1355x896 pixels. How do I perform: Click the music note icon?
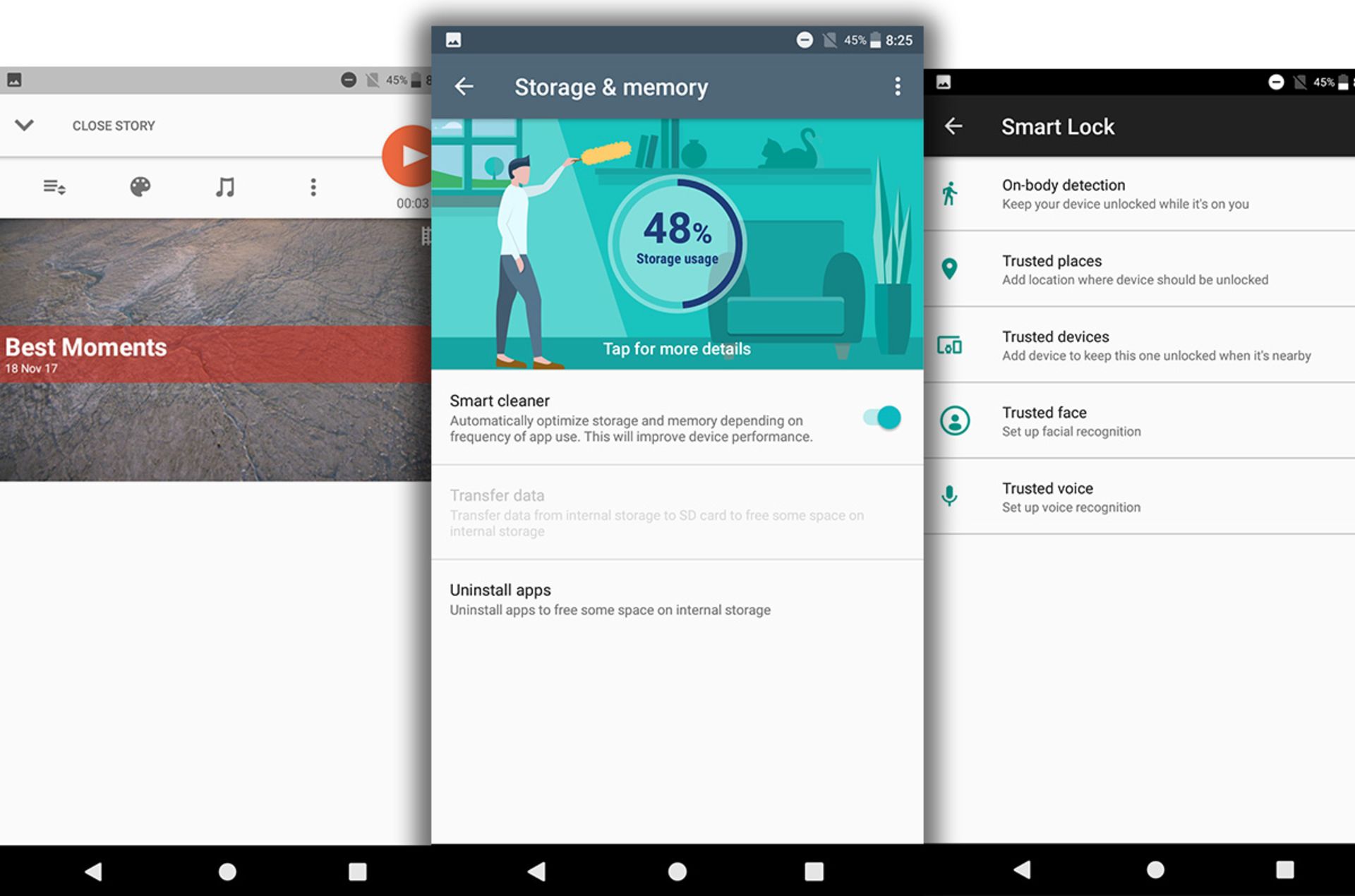225,187
